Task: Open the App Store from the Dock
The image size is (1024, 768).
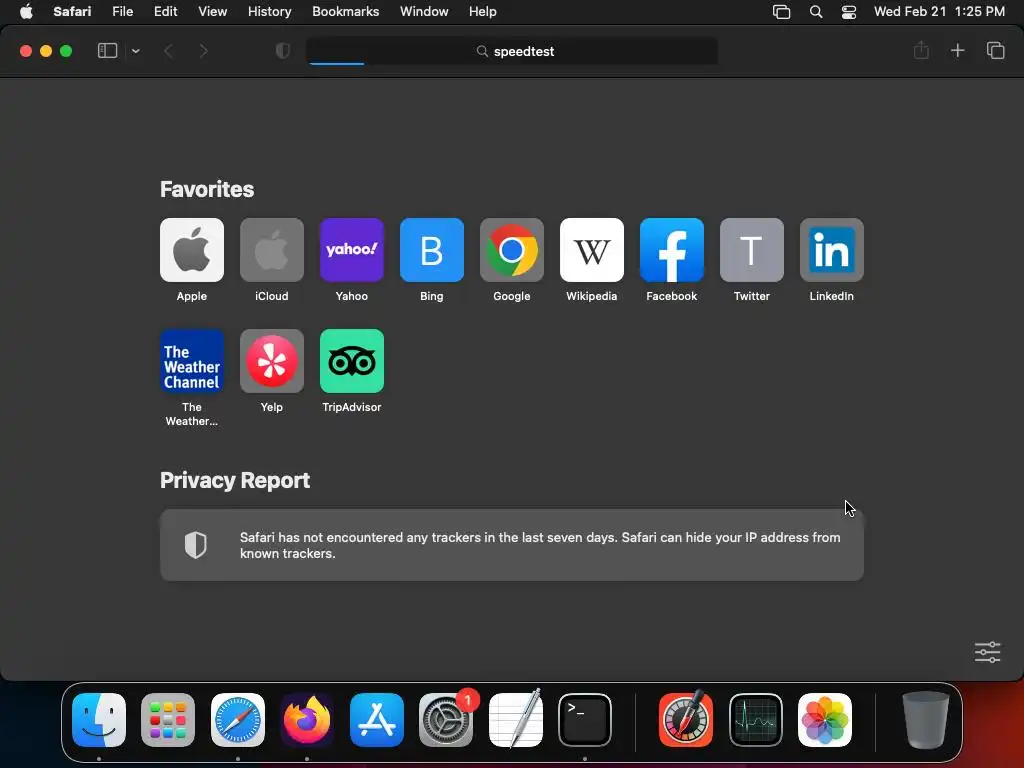Action: click(377, 720)
